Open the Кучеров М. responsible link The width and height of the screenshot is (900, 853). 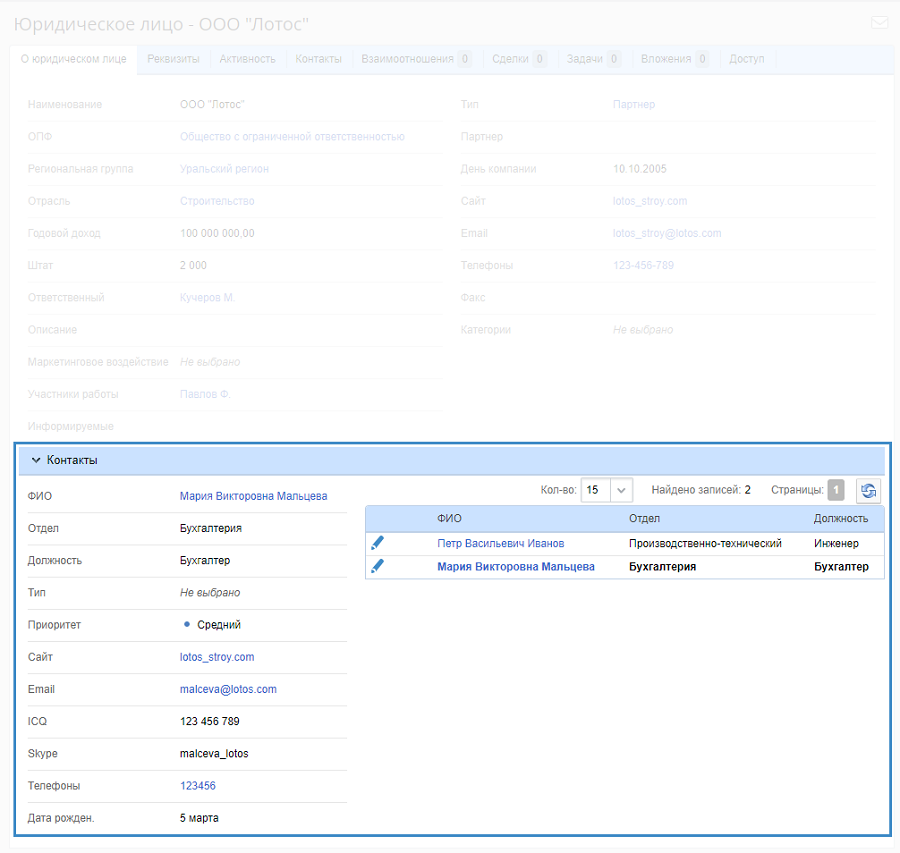click(x=207, y=297)
